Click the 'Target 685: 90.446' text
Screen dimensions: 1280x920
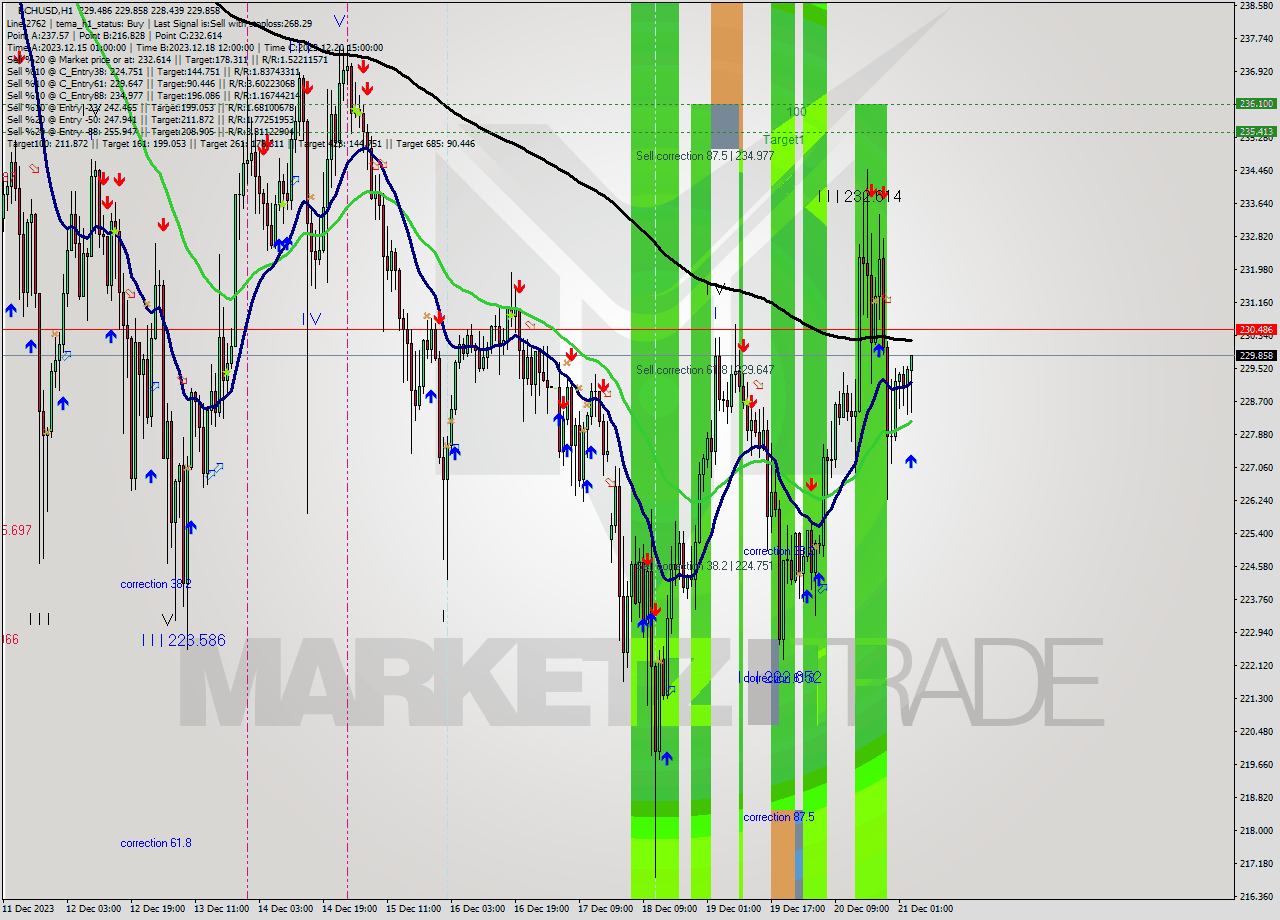436,144
